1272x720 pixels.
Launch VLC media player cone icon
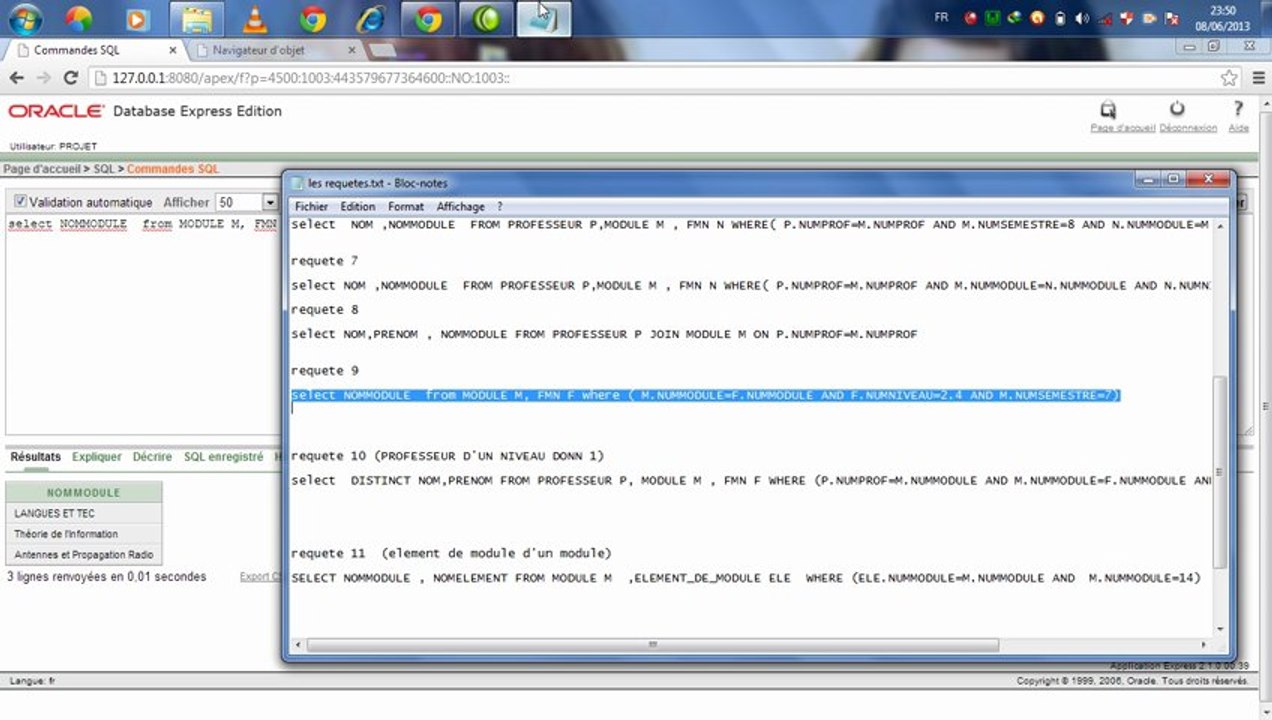pyautogui.click(x=255, y=18)
